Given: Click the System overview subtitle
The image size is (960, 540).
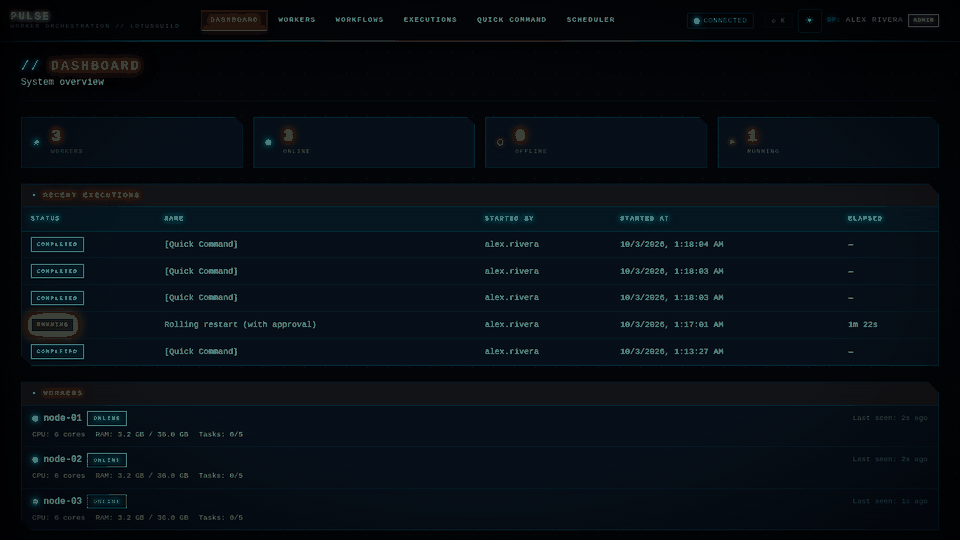Looking at the screenshot, I should coord(62,82).
